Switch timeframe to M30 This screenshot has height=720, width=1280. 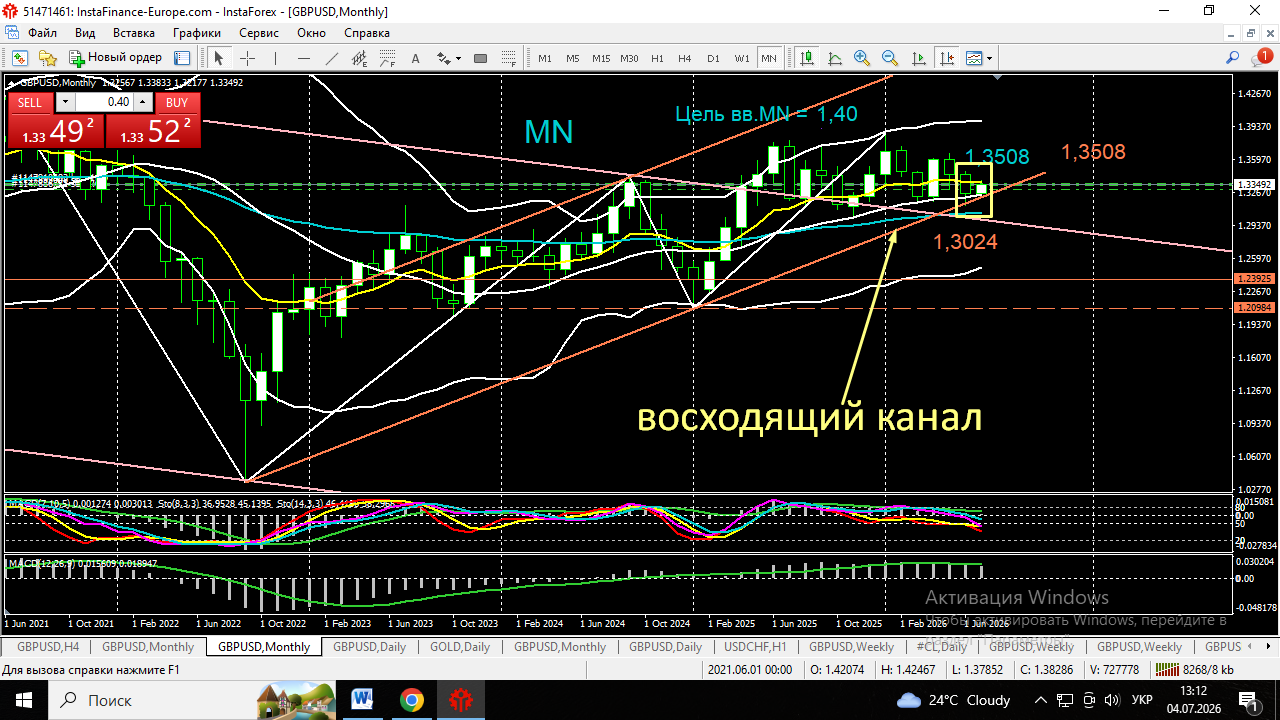click(x=629, y=58)
